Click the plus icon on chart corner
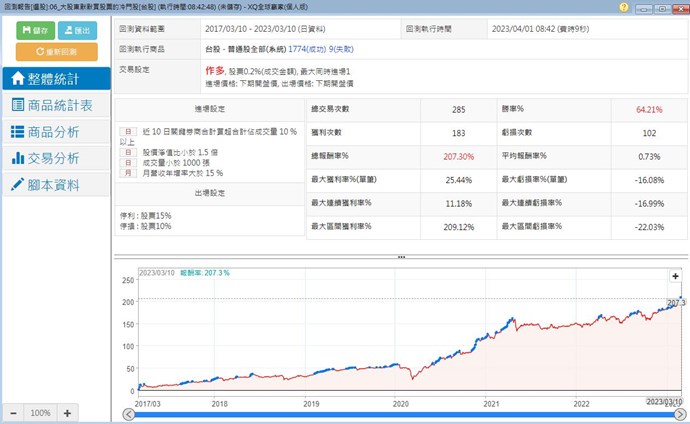 [675, 276]
